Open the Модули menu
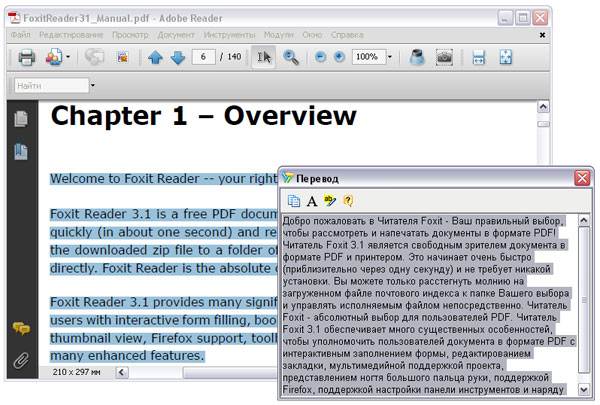This screenshot has width=600, height=405. click(279, 35)
